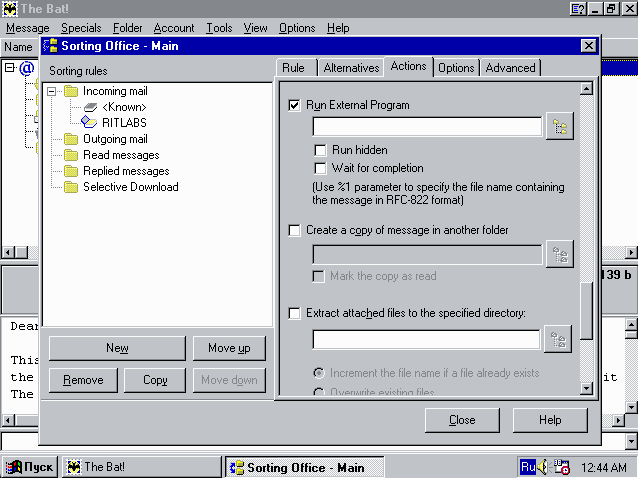Enable the Run hidden option

(320, 150)
